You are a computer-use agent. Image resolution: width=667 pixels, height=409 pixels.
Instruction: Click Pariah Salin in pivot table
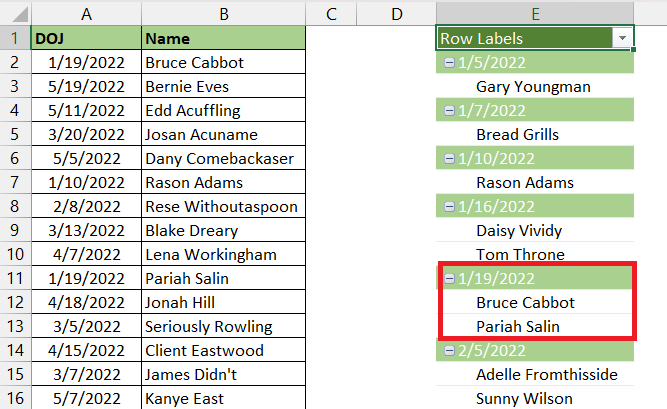pyautogui.click(x=518, y=326)
